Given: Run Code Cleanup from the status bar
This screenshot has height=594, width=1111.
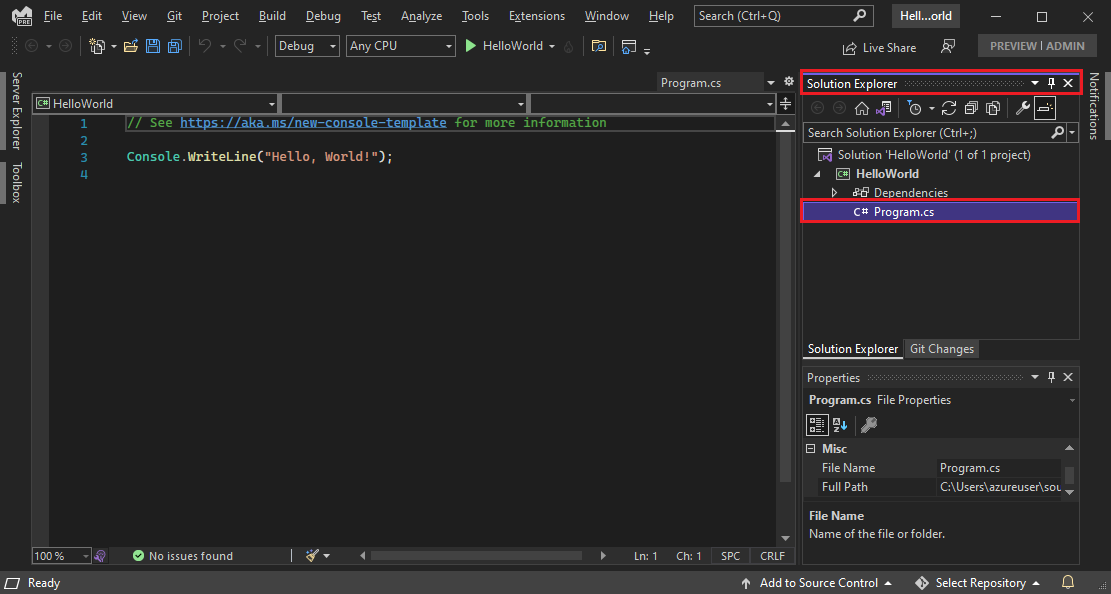Looking at the screenshot, I should pyautogui.click(x=311, y=555).
